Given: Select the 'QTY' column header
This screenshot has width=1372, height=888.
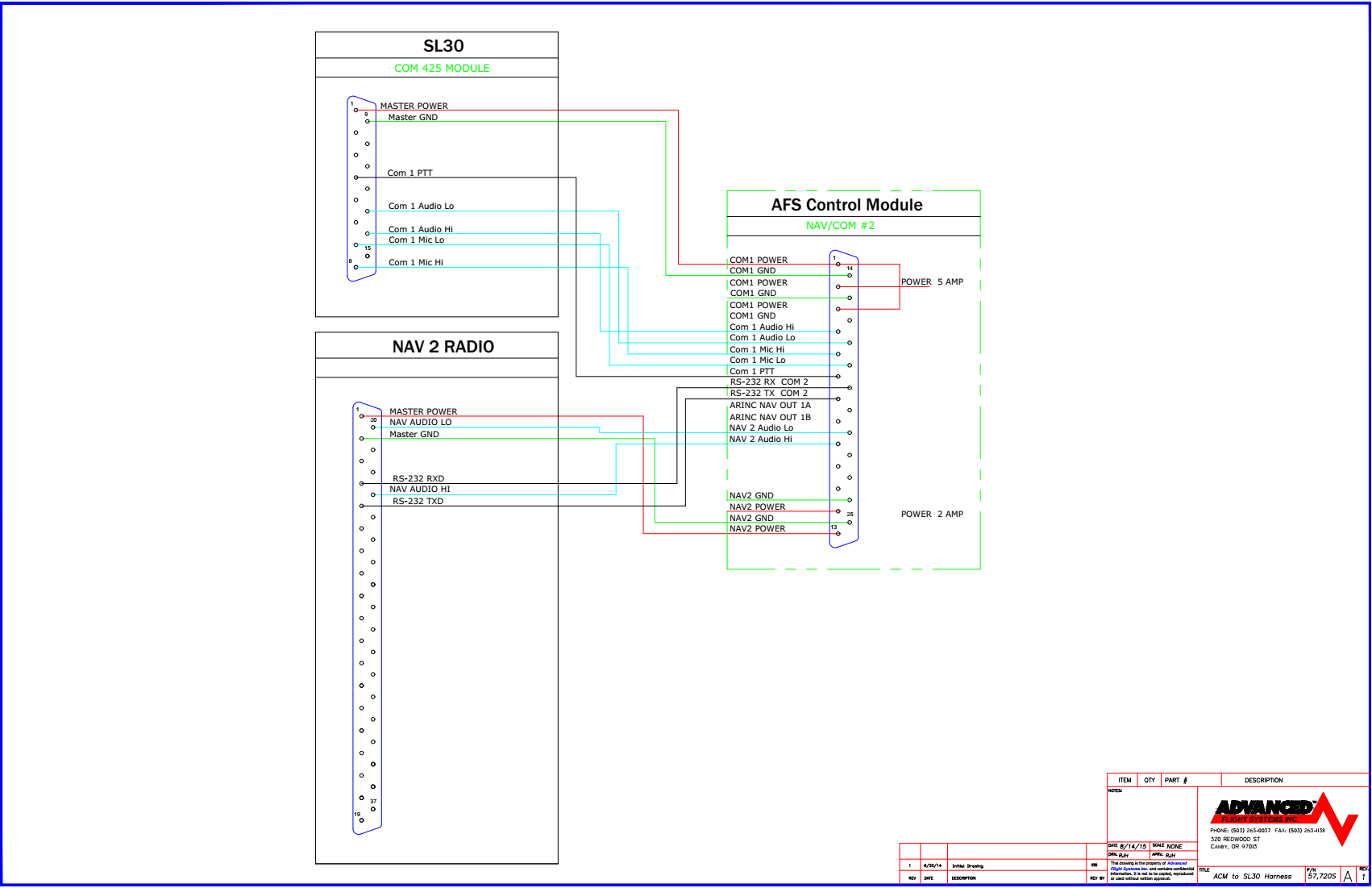Looking at the screenshot, I should [x=1150, y=780].
